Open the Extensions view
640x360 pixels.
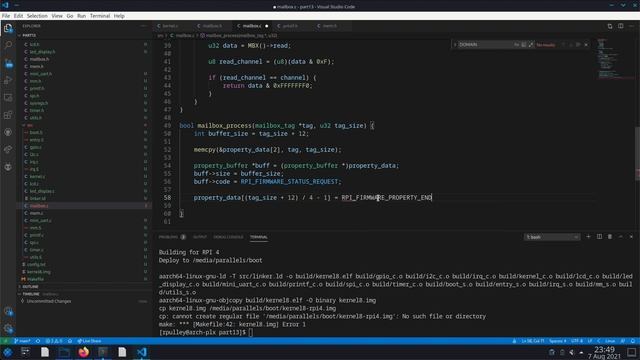(8, 115)
